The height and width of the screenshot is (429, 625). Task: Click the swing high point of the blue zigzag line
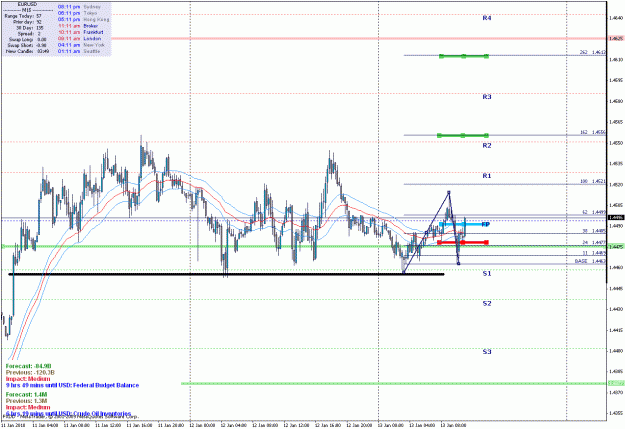tap(449, 193)
